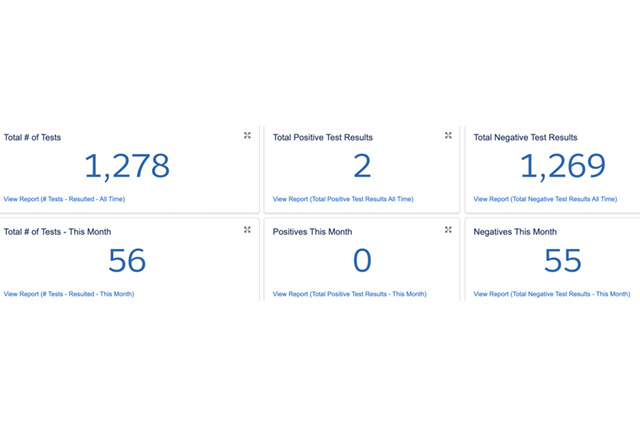The height and width of the screenshot is (428, 640).
Task: Click the total positive results number 2
Action: coord(362,166)
